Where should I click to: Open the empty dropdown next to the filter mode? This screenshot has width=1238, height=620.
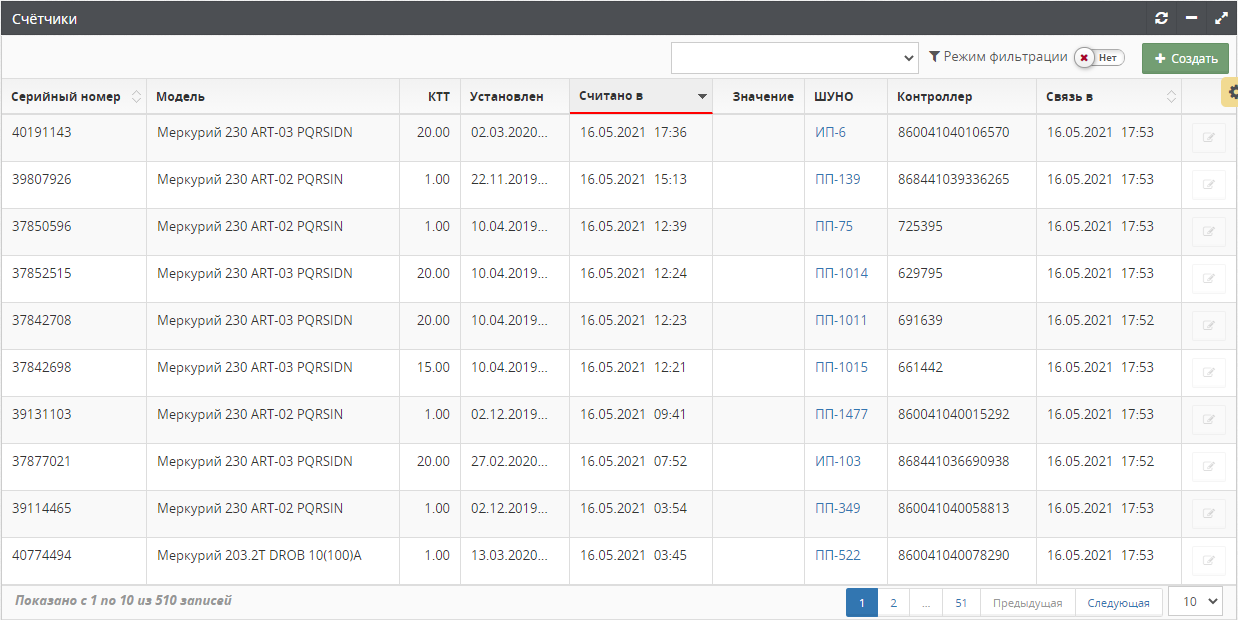pyautogui.click(x=794, y=58)
